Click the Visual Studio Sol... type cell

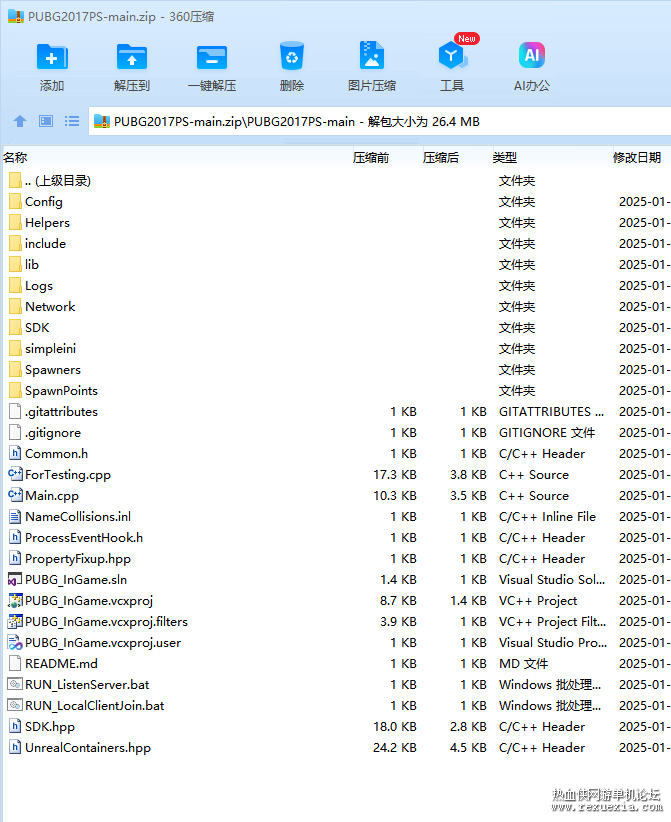point(551,580)
